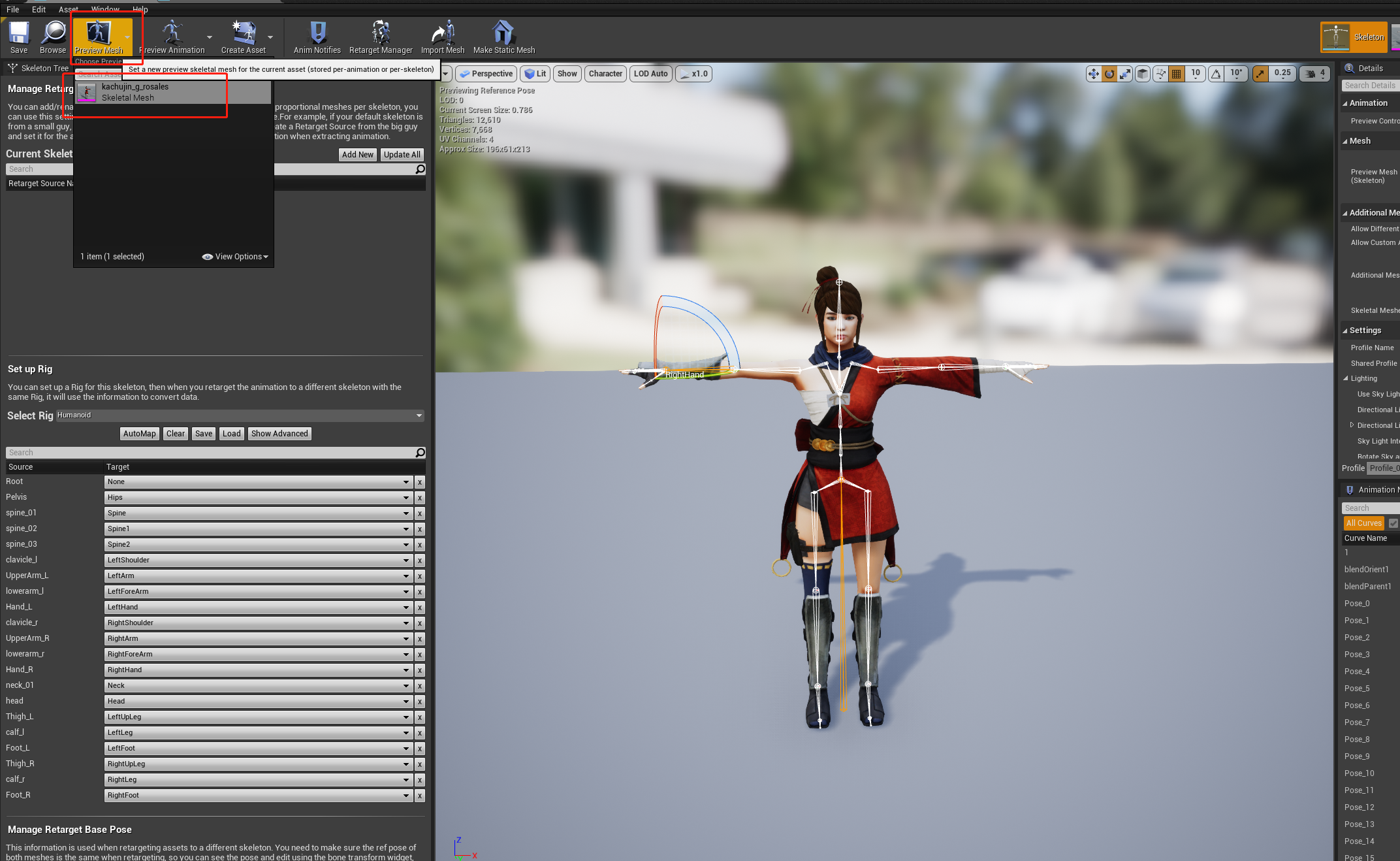Switch to the Skeleton Tree tab
Image resolution: width=1400 pixels, height=861 pixels.
[38, 68]
